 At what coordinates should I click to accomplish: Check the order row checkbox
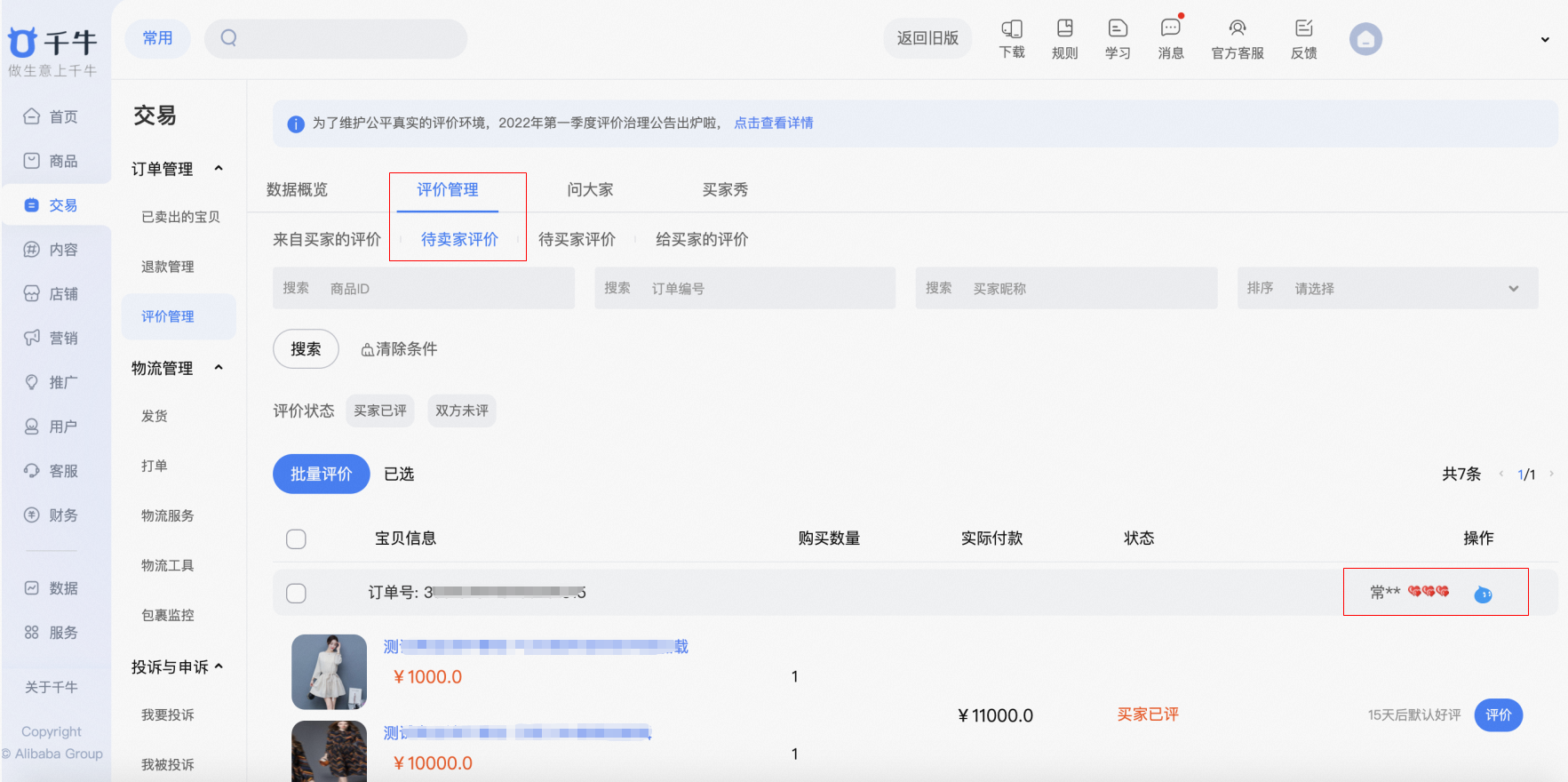coord(296,593)
